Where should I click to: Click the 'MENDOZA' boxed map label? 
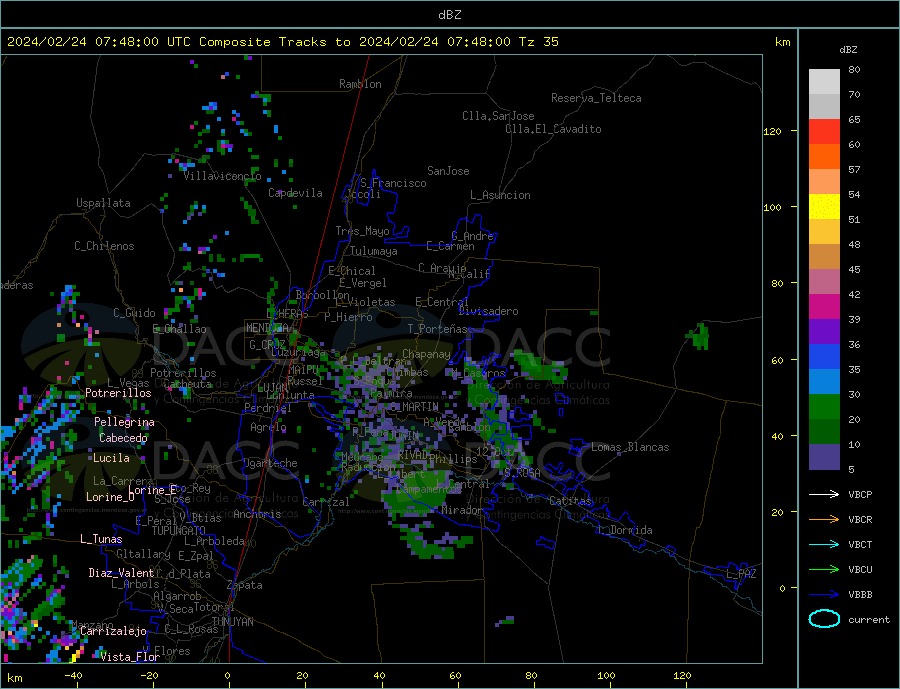click(x=267, y=328)
